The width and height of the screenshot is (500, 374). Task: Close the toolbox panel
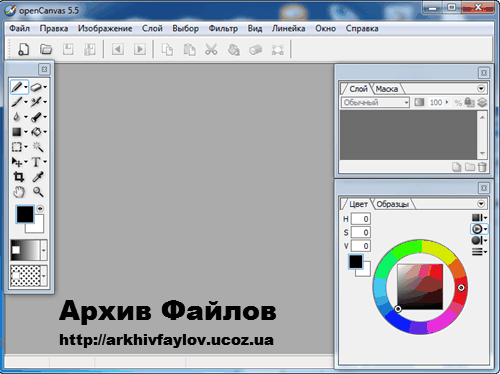click(x=44, y=69)
